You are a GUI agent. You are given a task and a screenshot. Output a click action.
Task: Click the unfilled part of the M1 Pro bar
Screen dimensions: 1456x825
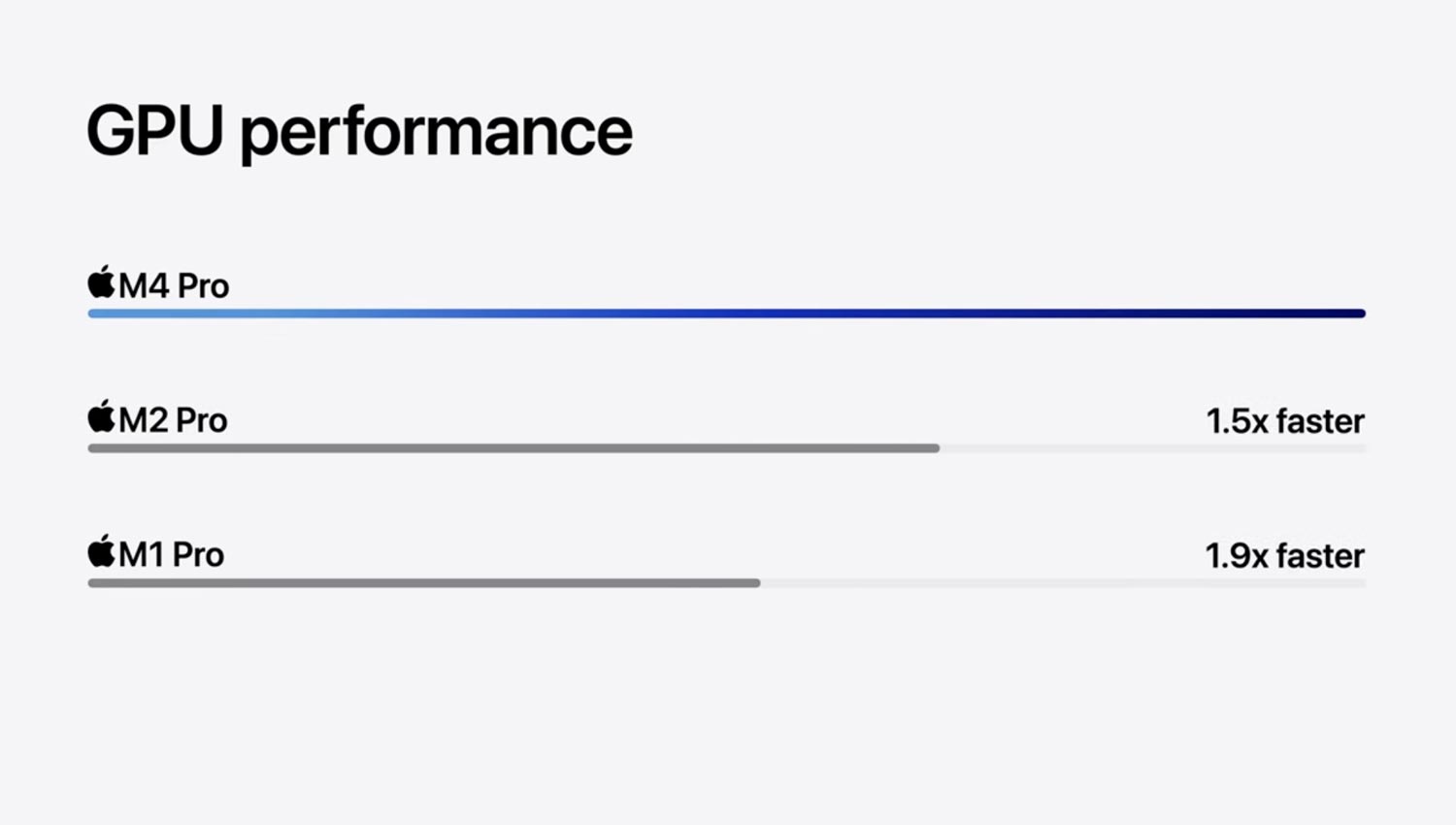(x=1064, y=583)
